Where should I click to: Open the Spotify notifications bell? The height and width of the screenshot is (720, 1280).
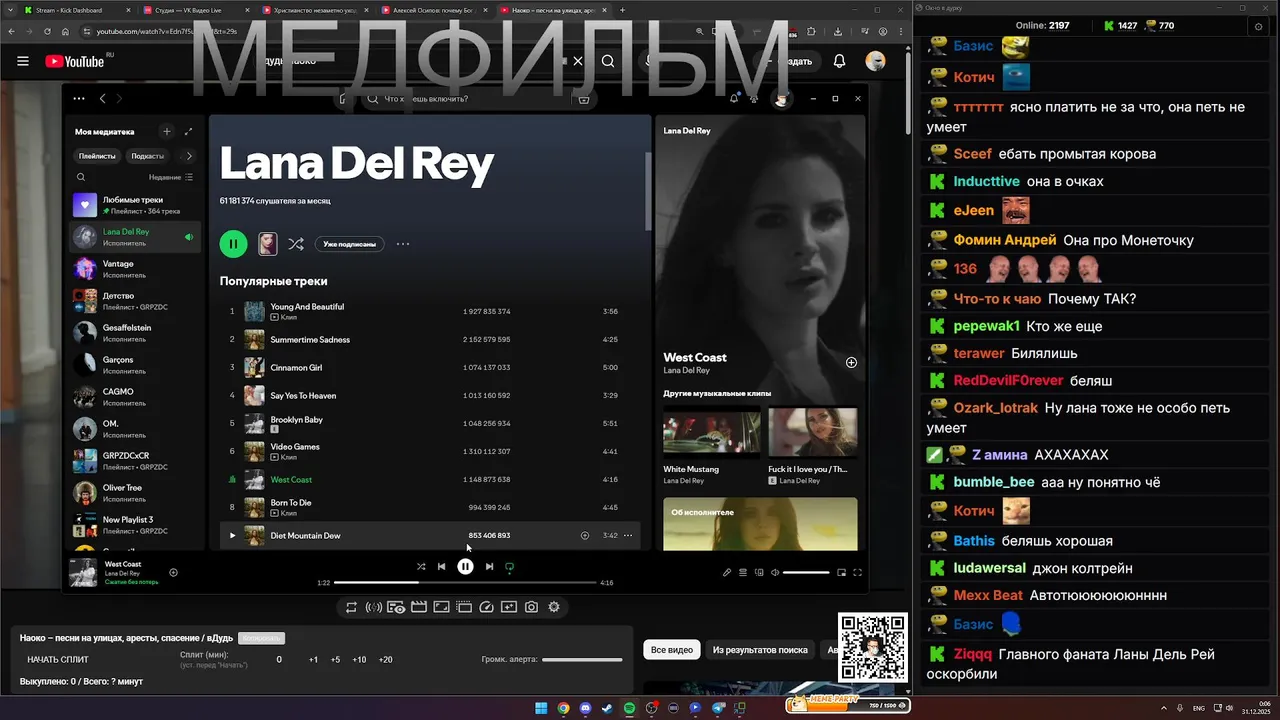coord(734,98)
